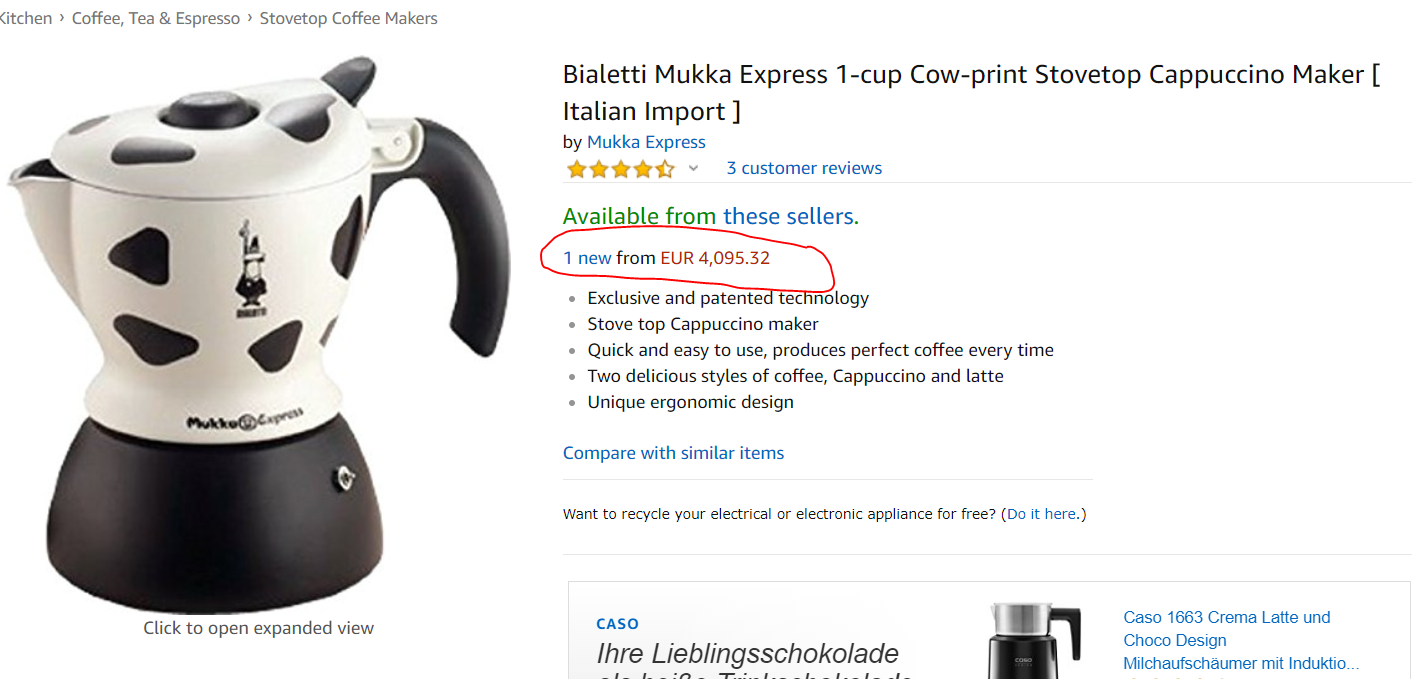The image size is (1412, 679).
Task: Select the EUR 4,095.32 price
Action: click(x=715, y=258)
